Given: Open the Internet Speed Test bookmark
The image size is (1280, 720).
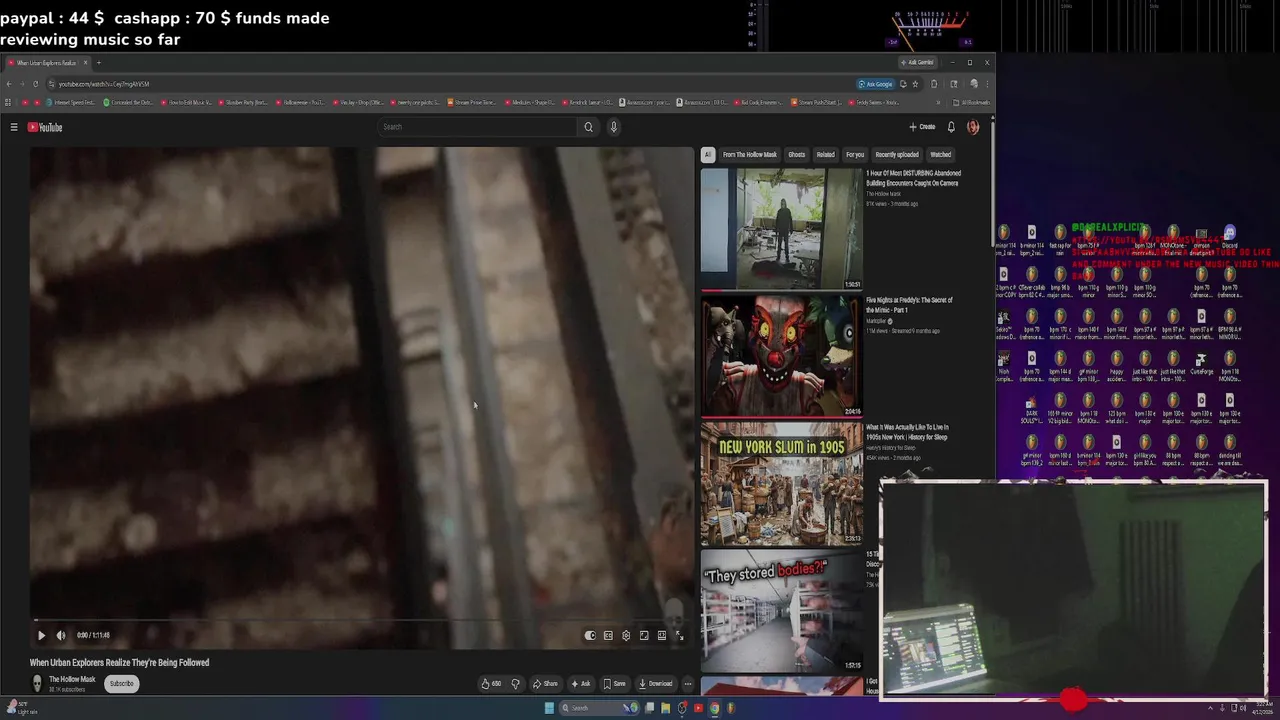Looking at the screenshot, I should pyautogui.click(x=71, y=102).
